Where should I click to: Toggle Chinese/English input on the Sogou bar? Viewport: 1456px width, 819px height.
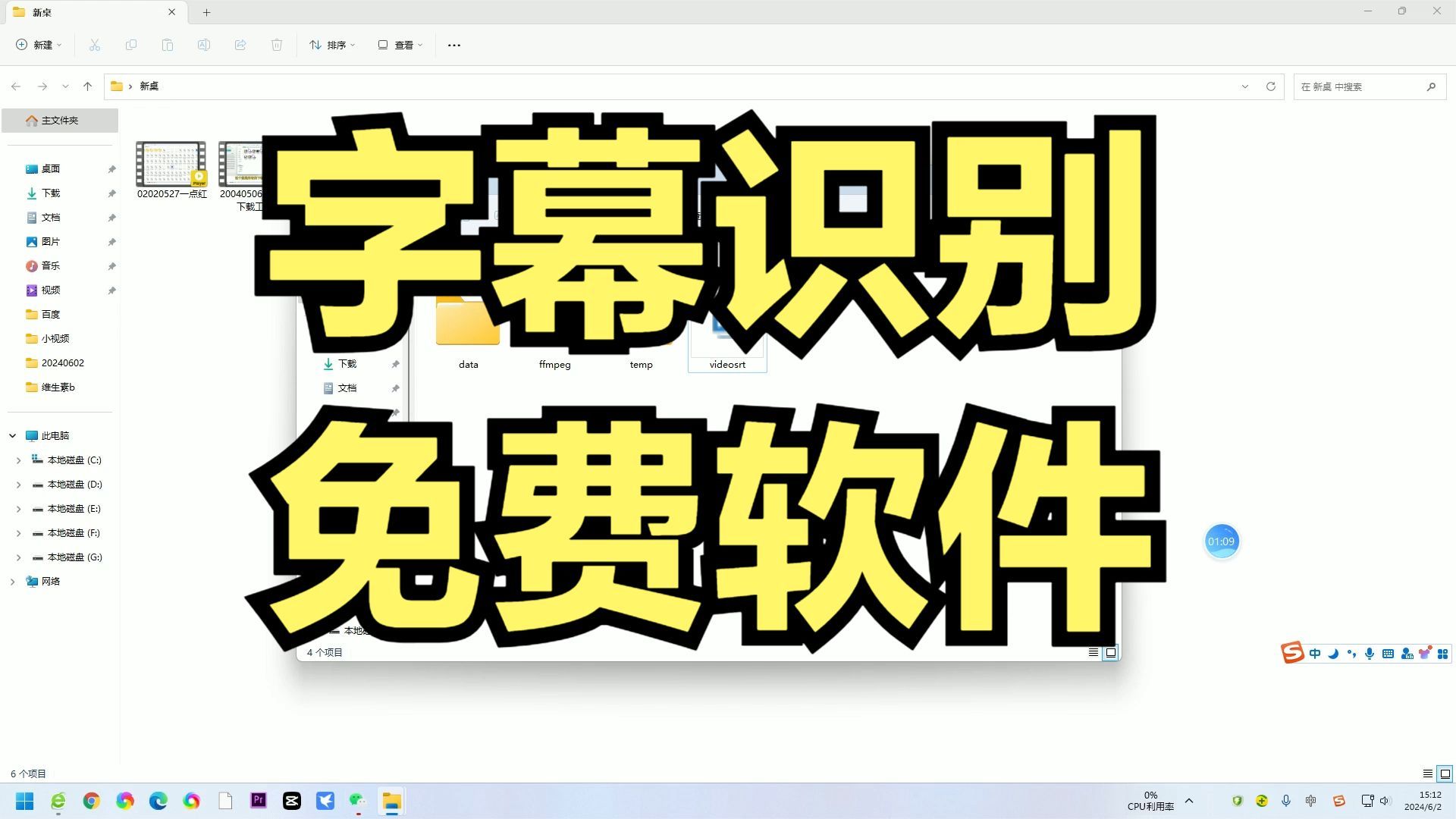click(x=1315, y=653)
